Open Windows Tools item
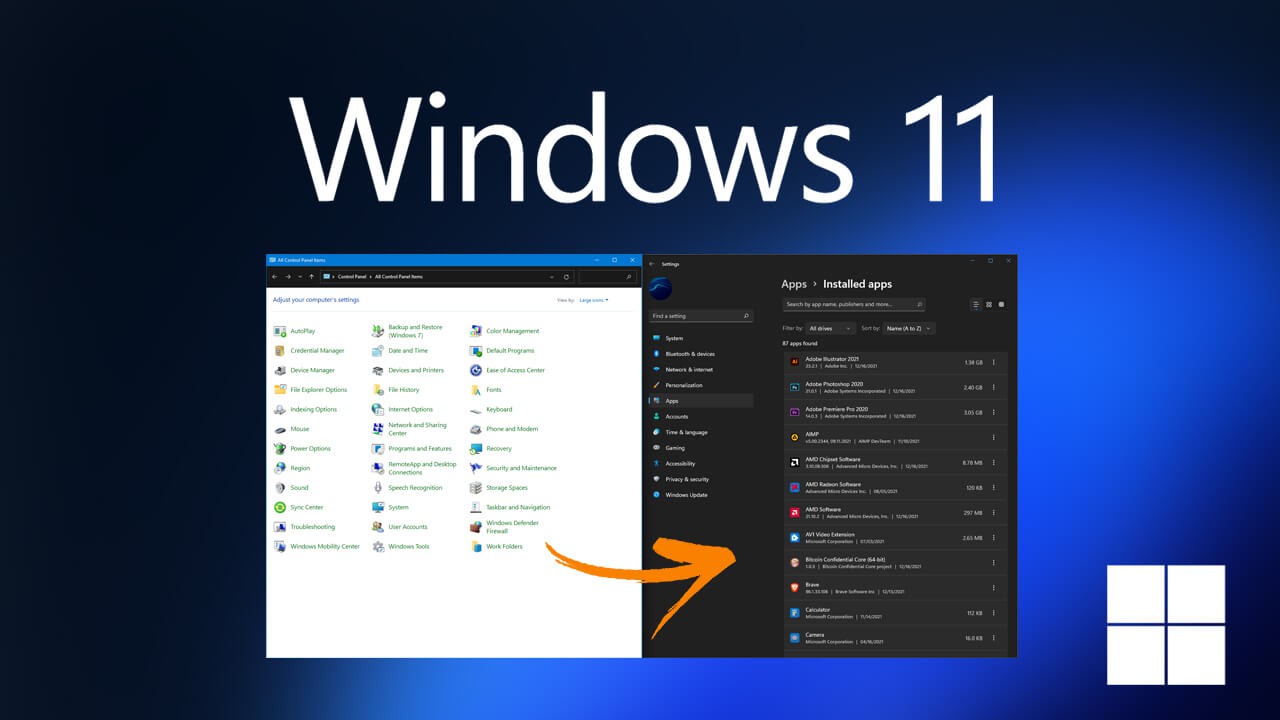Screen dimensions: 1280x720 tap(401, 547)
